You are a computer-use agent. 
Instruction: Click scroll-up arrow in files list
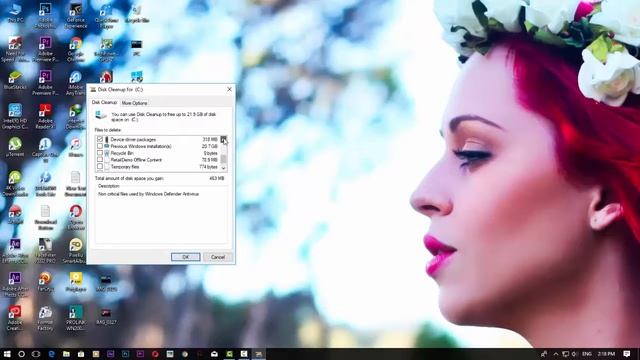point(223,139)
